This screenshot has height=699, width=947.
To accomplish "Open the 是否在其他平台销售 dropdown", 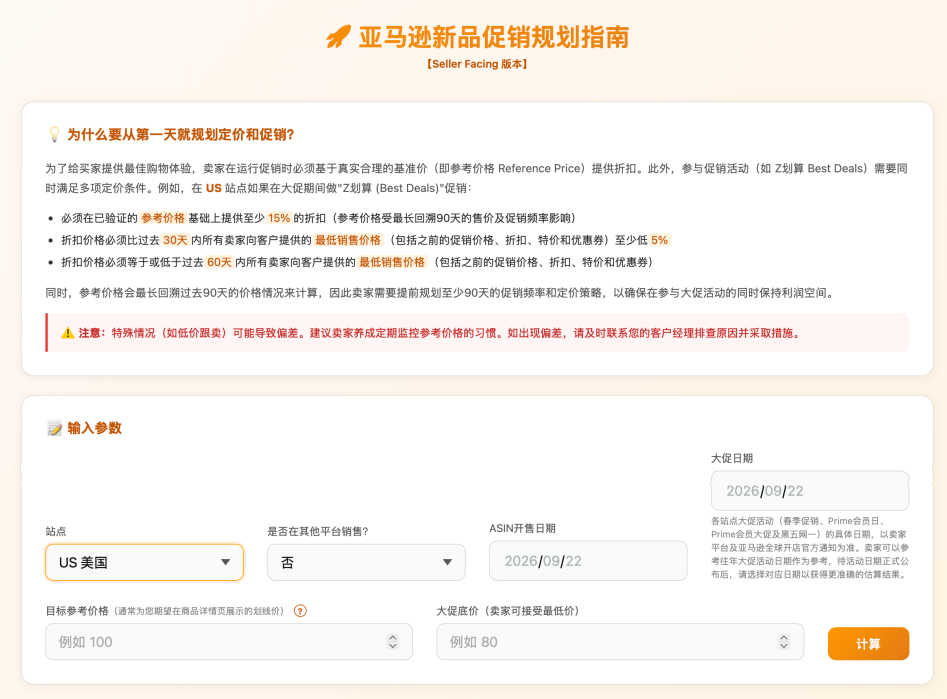I will pos(366,562).
